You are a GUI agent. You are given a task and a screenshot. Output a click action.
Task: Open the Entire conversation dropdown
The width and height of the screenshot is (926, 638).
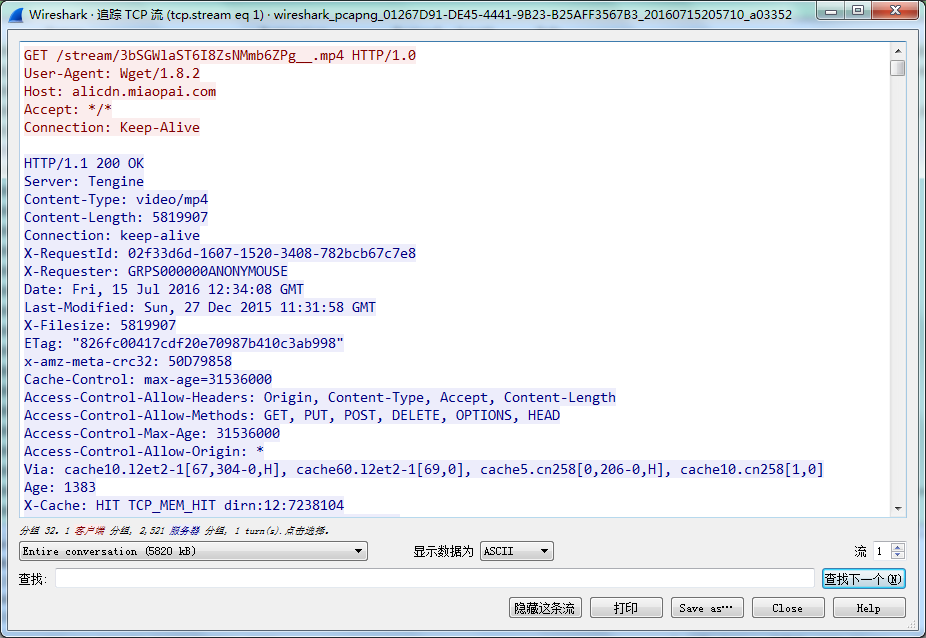[x=193, y=551]
